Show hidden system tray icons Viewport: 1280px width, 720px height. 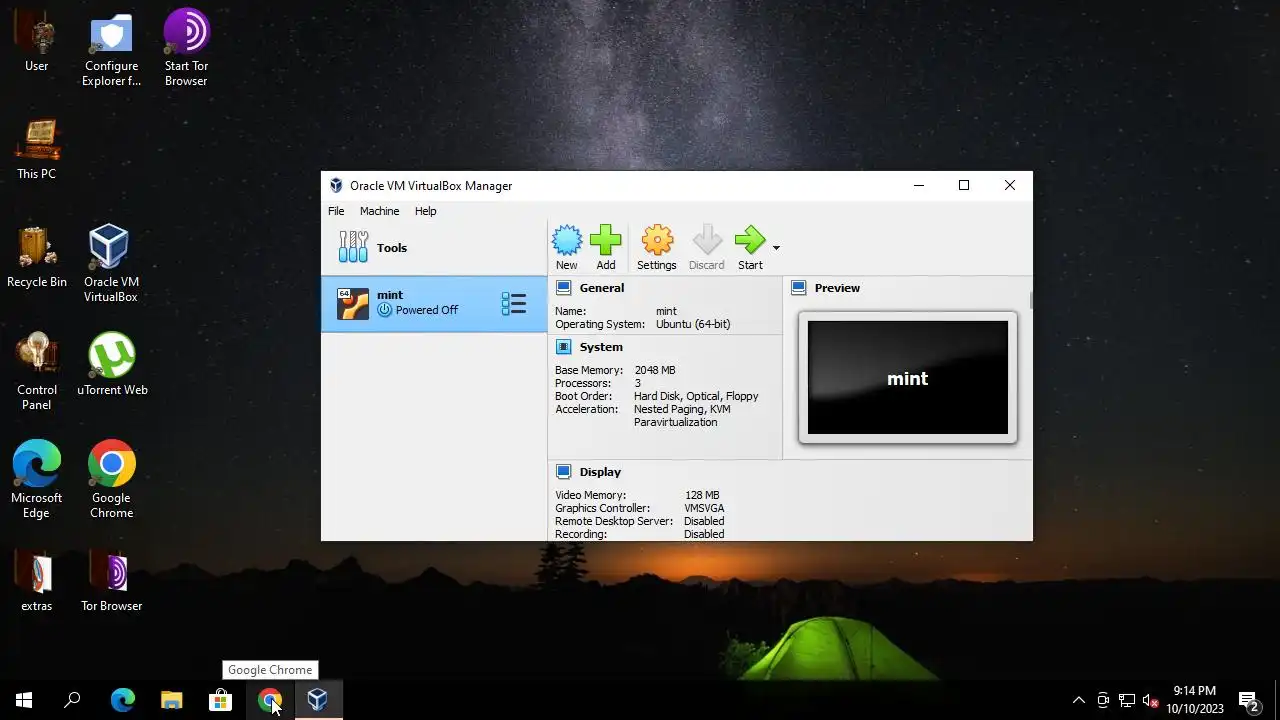pos(1078,700)
